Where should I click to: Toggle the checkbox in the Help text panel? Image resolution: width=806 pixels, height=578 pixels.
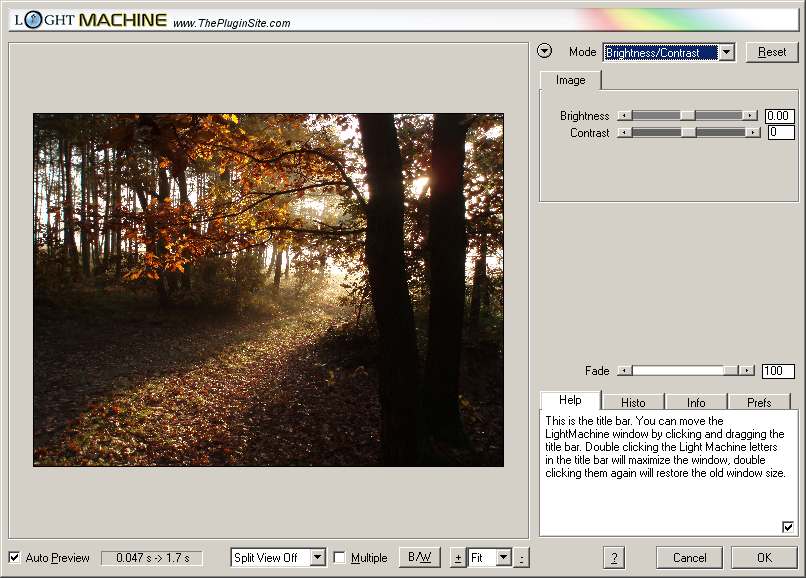point(787,527)
